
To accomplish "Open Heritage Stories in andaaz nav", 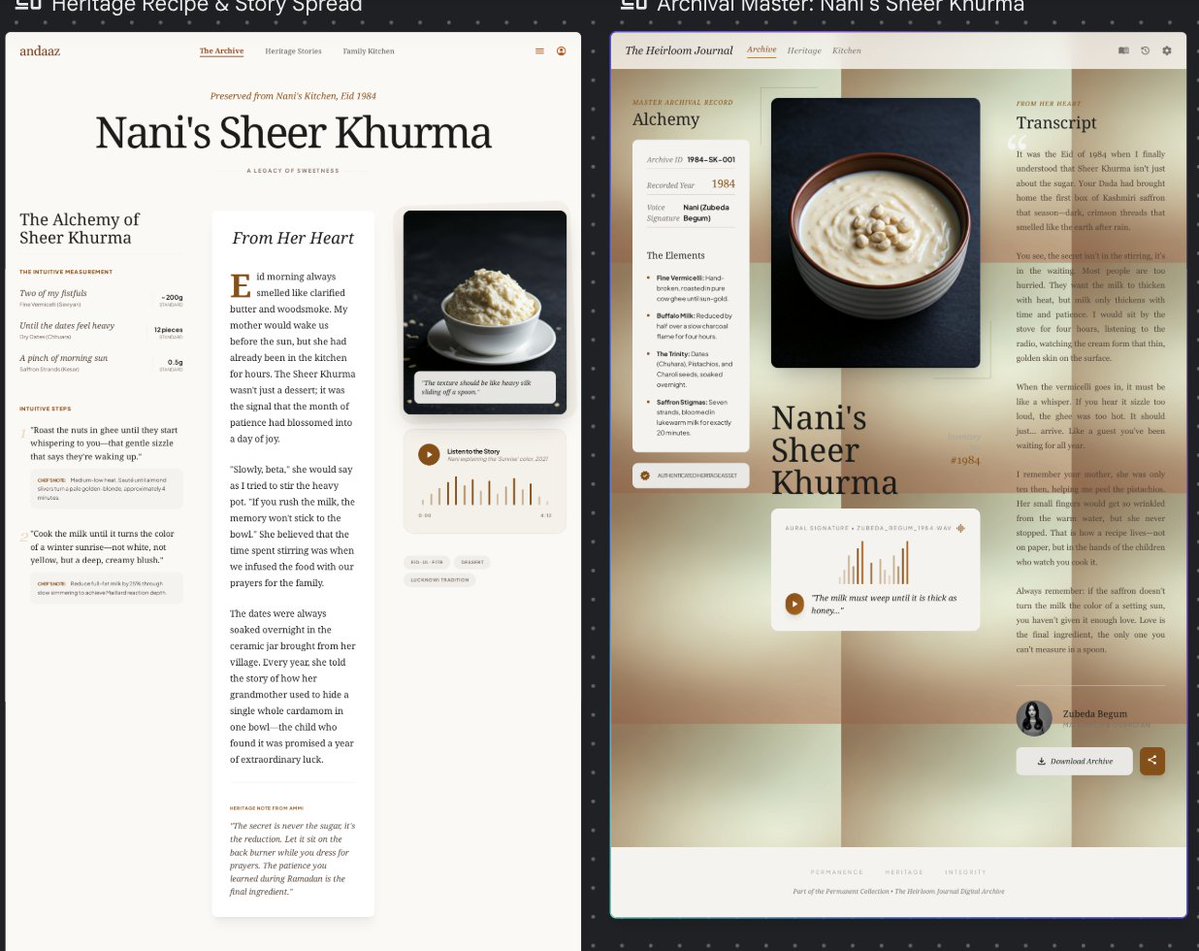I will tap(293, 51).
